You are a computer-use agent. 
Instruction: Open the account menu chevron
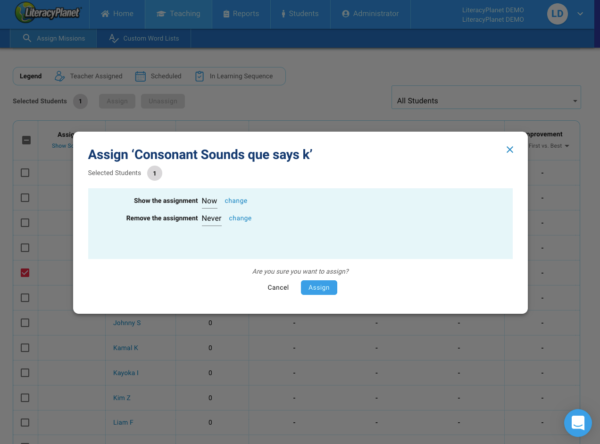[x=580, y=14]
